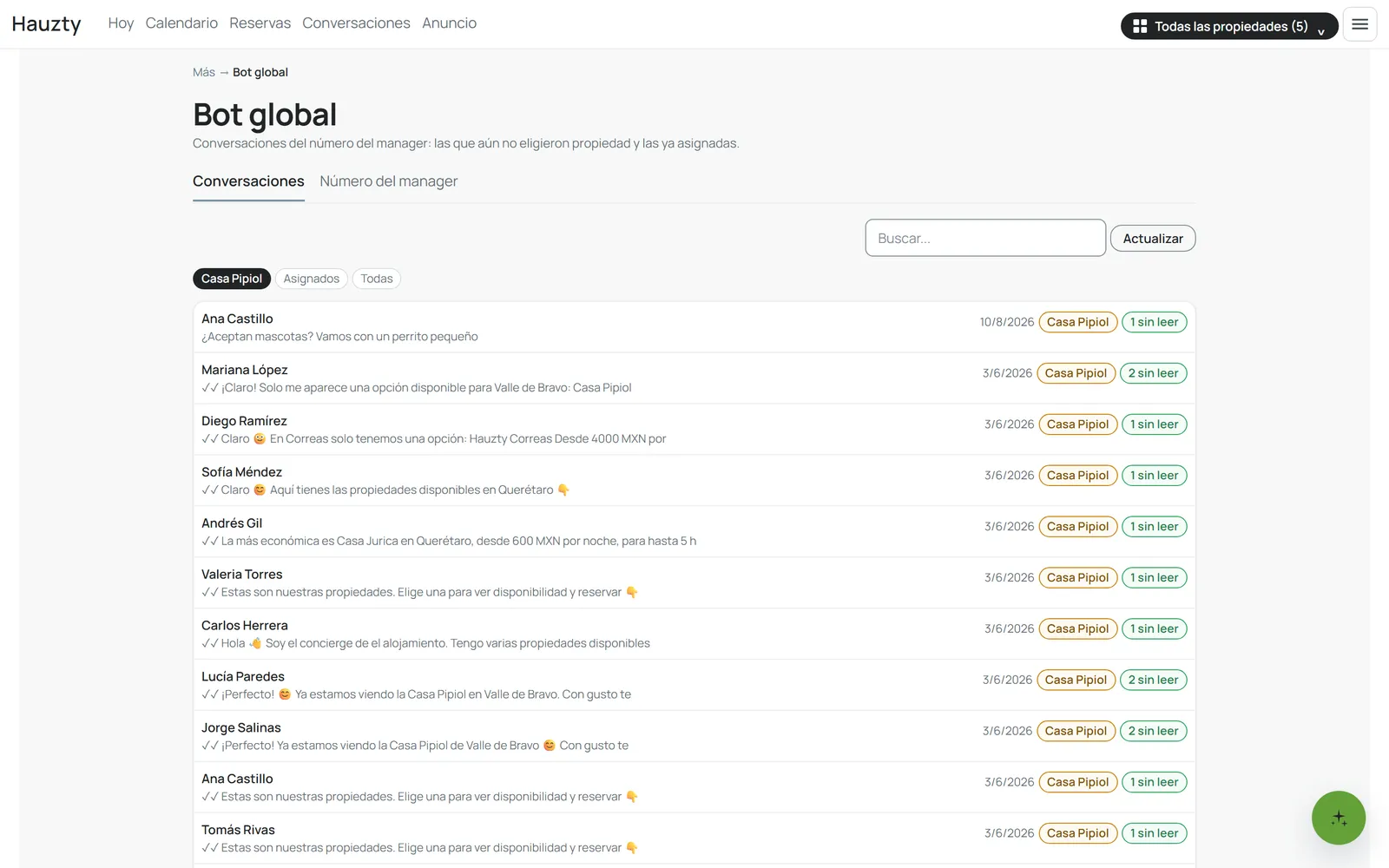Open the Calendario menu item
The height and width of the screenshot is (868, 1389).
click(x=181, y=23)
